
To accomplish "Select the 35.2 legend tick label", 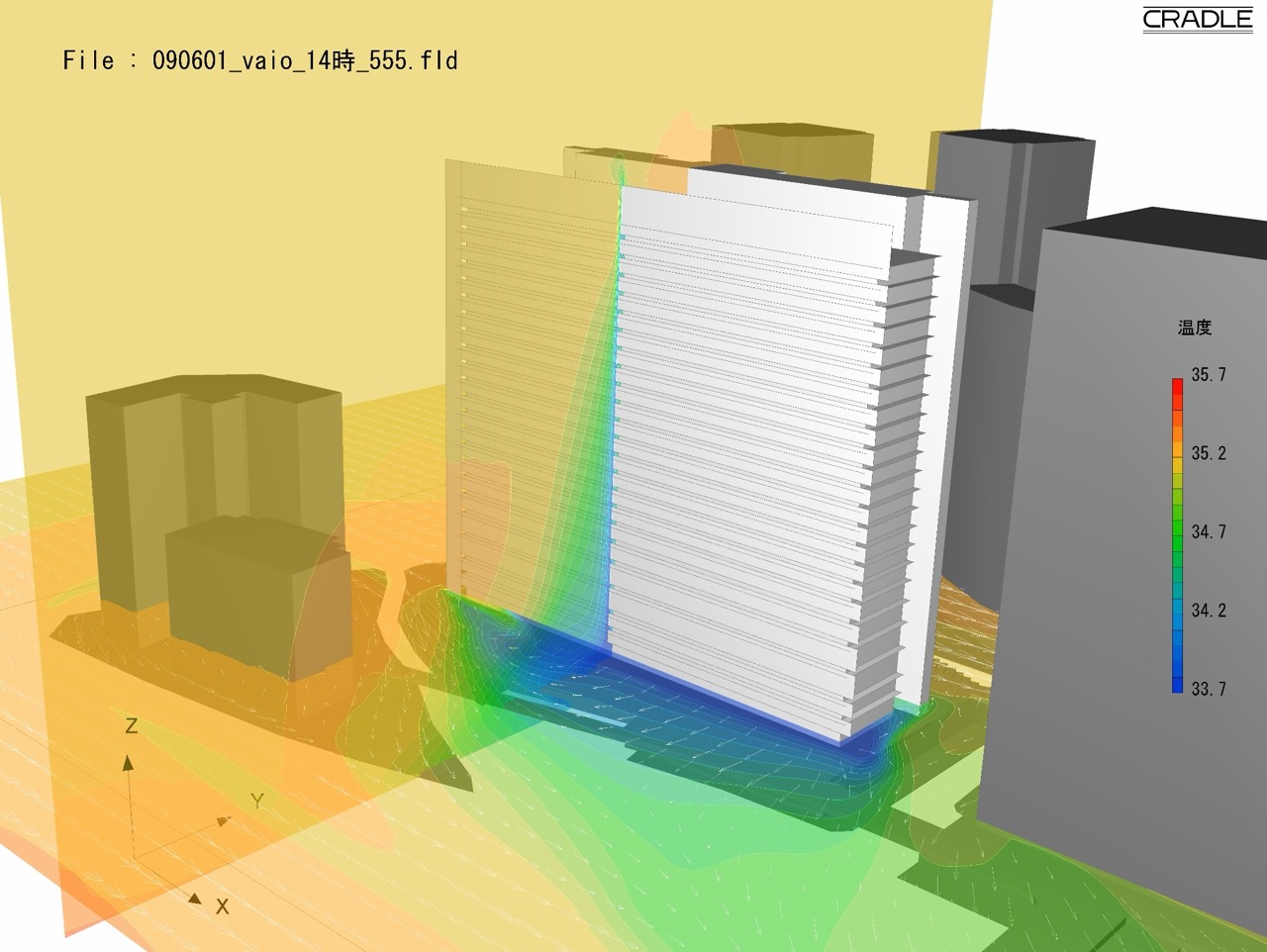I will click(1208, 453).
